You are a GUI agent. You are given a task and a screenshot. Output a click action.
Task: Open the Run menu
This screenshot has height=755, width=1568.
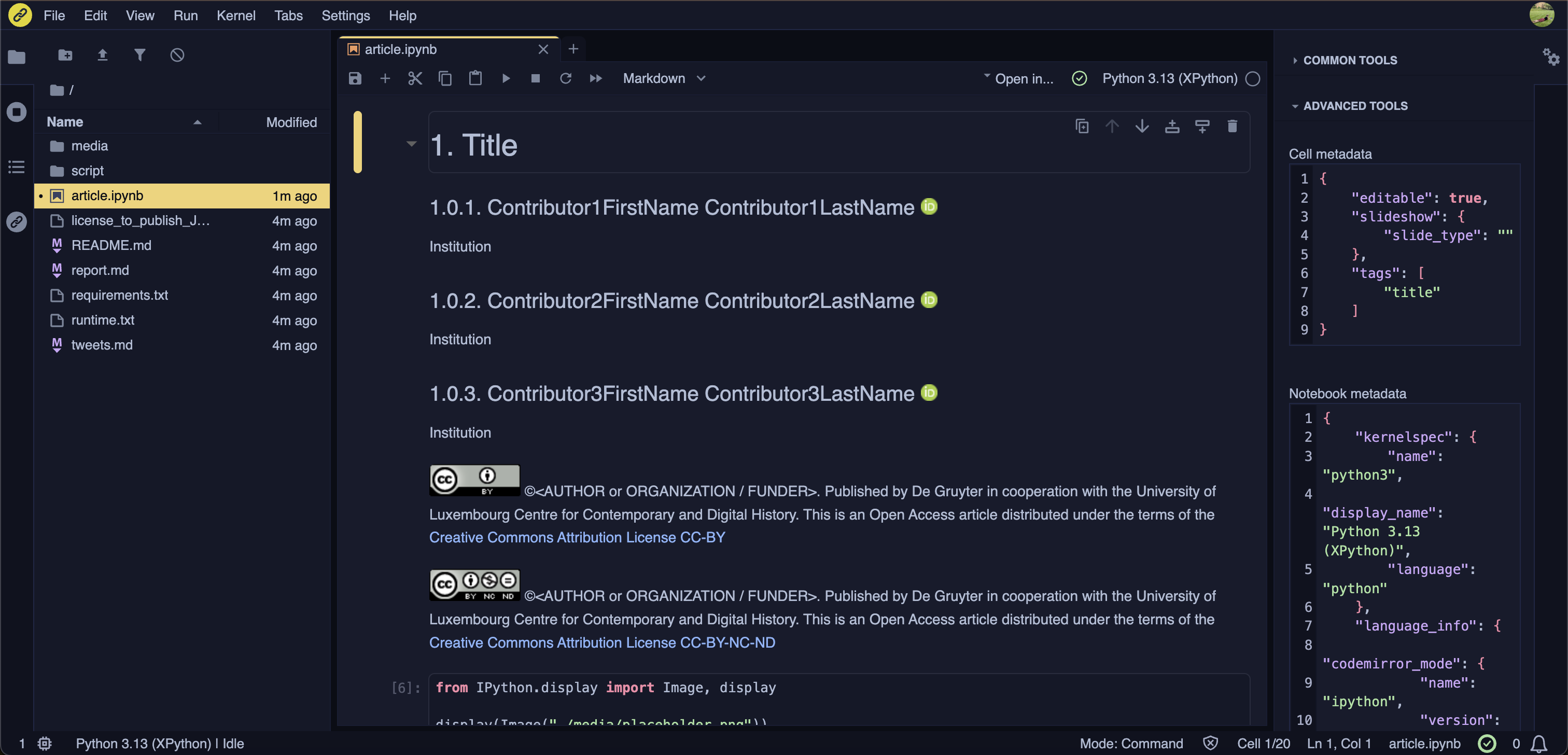tap(185, 16)
